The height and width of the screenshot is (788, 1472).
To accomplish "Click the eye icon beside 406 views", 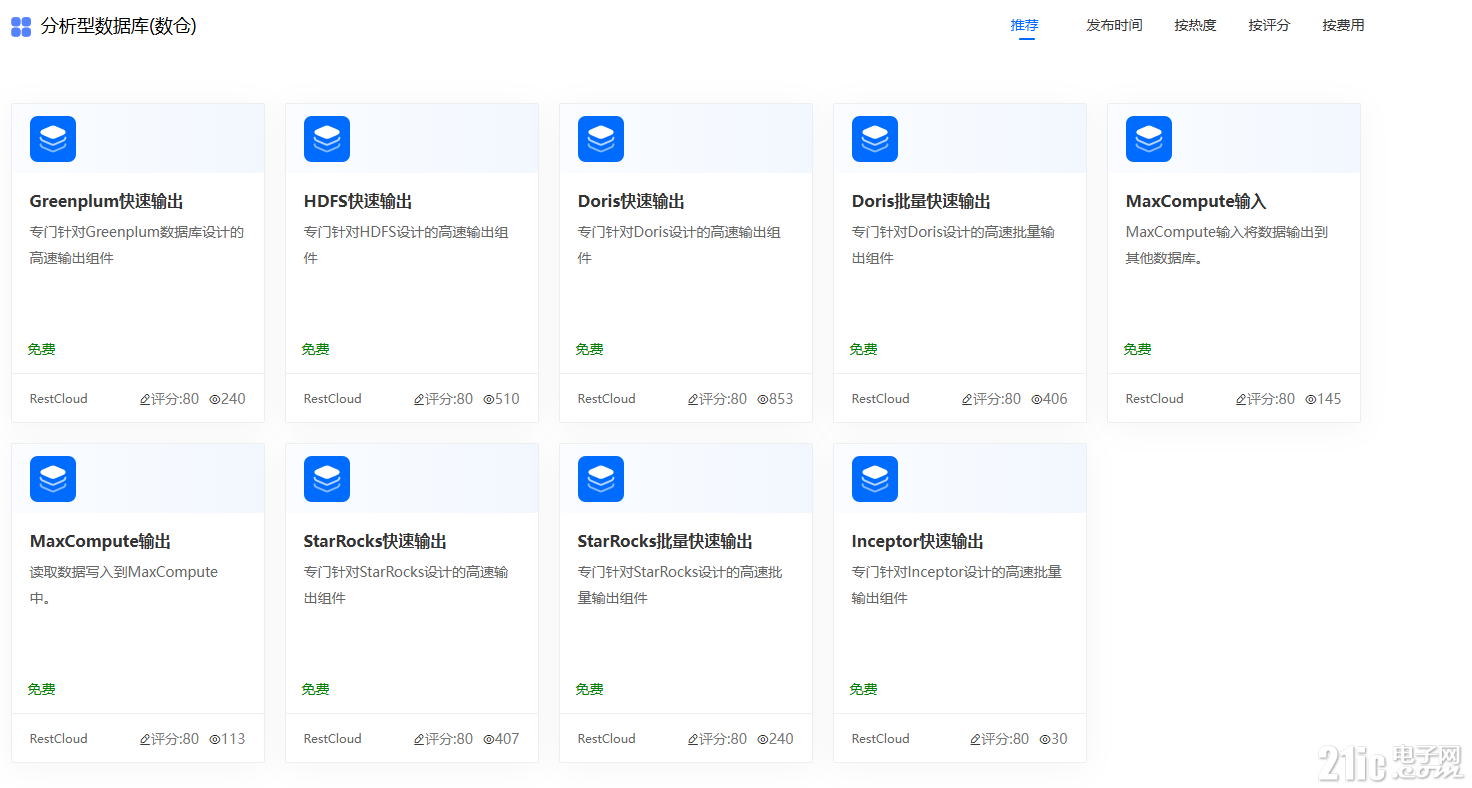I will (x=1036, y=399).
